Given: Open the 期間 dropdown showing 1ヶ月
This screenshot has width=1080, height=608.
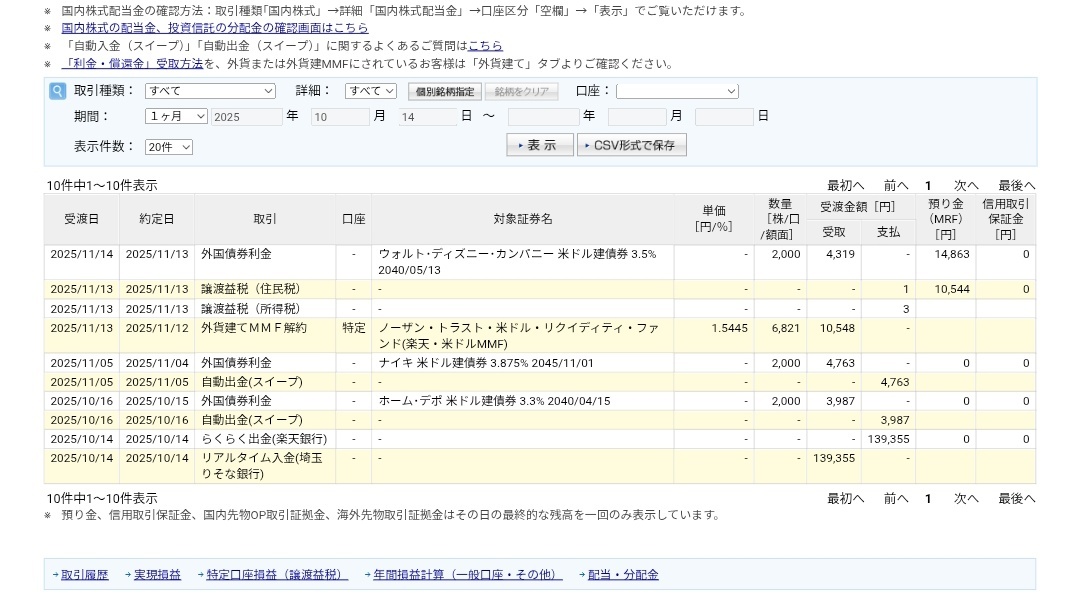Looking at the screenshot, I should tap(176, 117).
